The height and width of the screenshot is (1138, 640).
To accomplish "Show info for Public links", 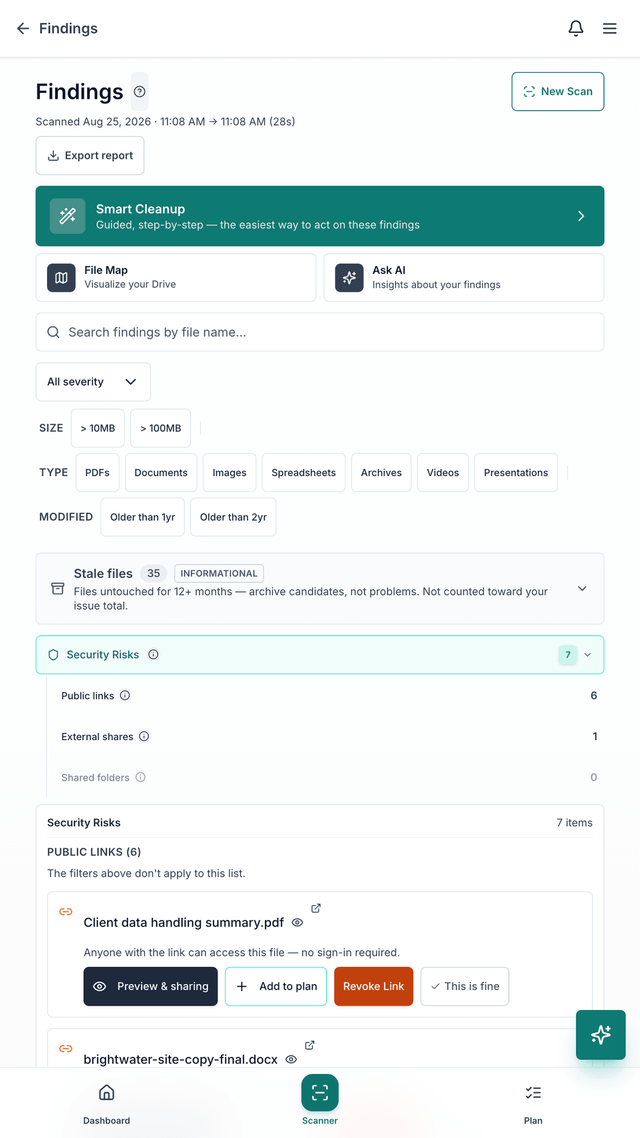I will (125, 695).
